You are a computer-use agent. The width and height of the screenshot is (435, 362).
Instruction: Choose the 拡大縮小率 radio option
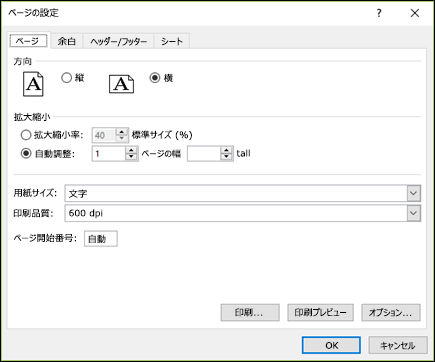26,135
